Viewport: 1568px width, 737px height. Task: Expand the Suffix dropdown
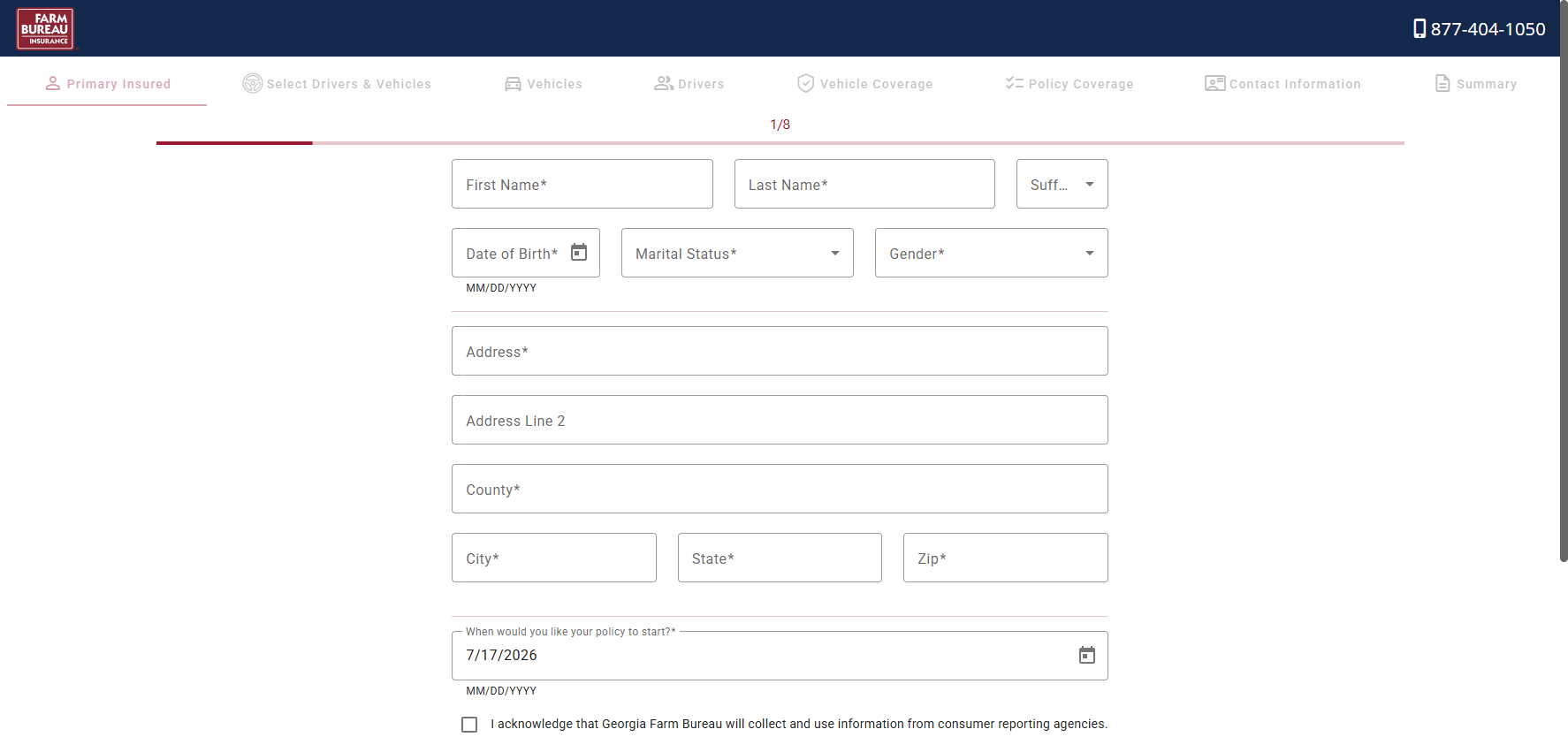[x=1062, y=184]
